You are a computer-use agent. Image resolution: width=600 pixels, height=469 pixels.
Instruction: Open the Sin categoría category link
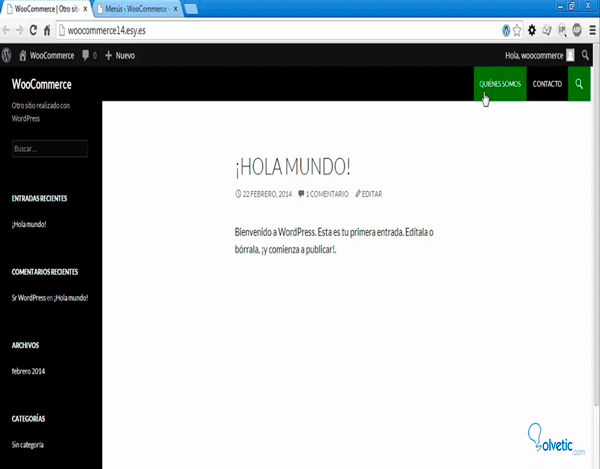point(28,445)
